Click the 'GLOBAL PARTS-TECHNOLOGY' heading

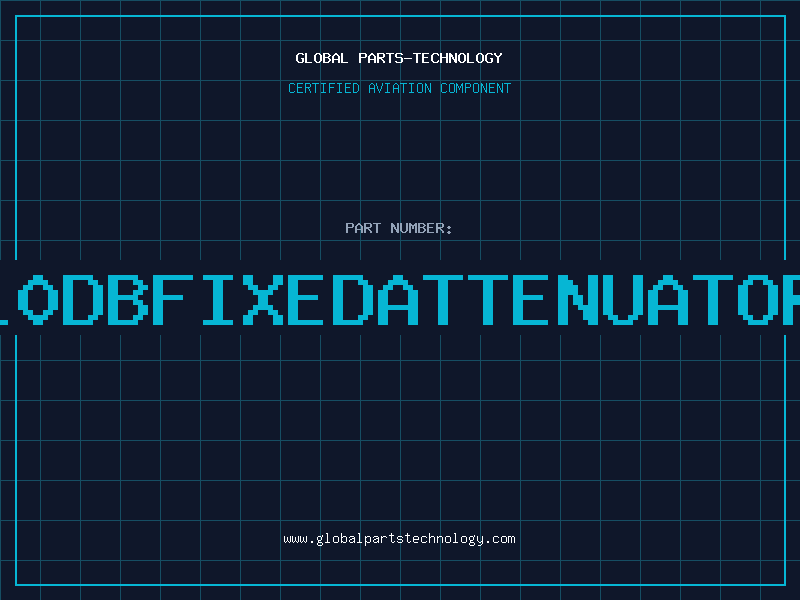(399, 58)
